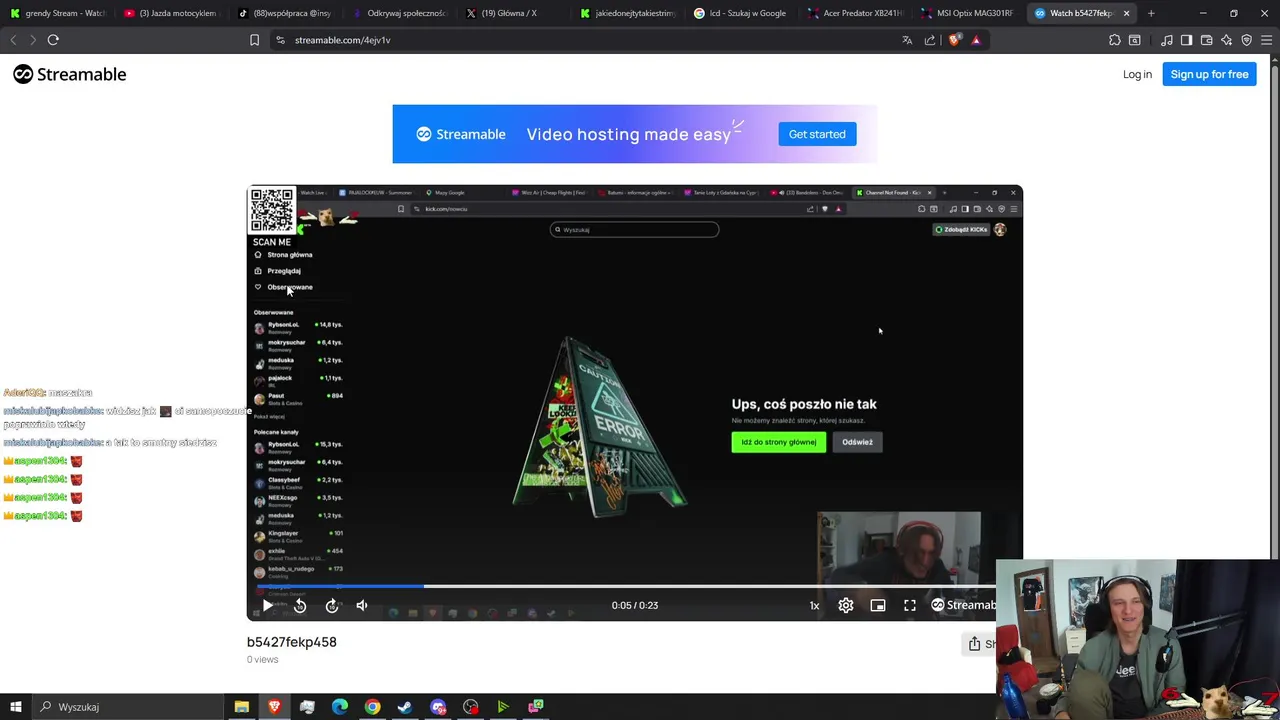The width and height of the screenshot is (1280, 720).
Task: Open browser main hamburger menu
Action: coord(1267,40)
